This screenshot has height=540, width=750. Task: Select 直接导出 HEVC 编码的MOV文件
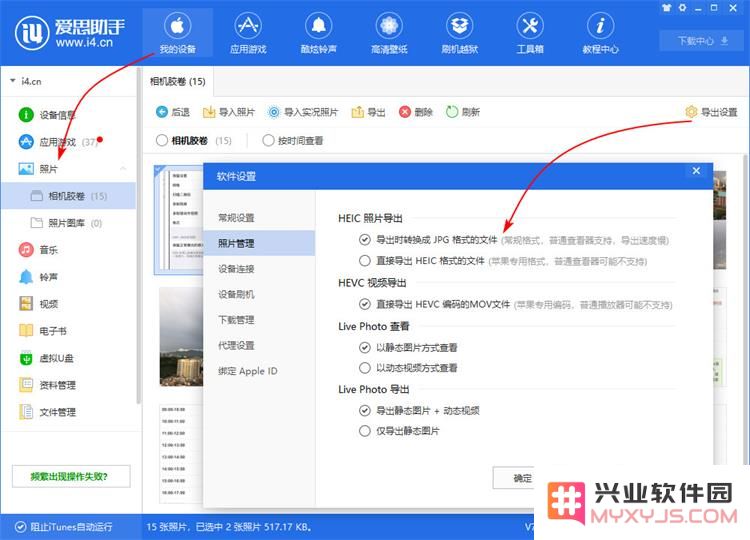coord(364,304)
